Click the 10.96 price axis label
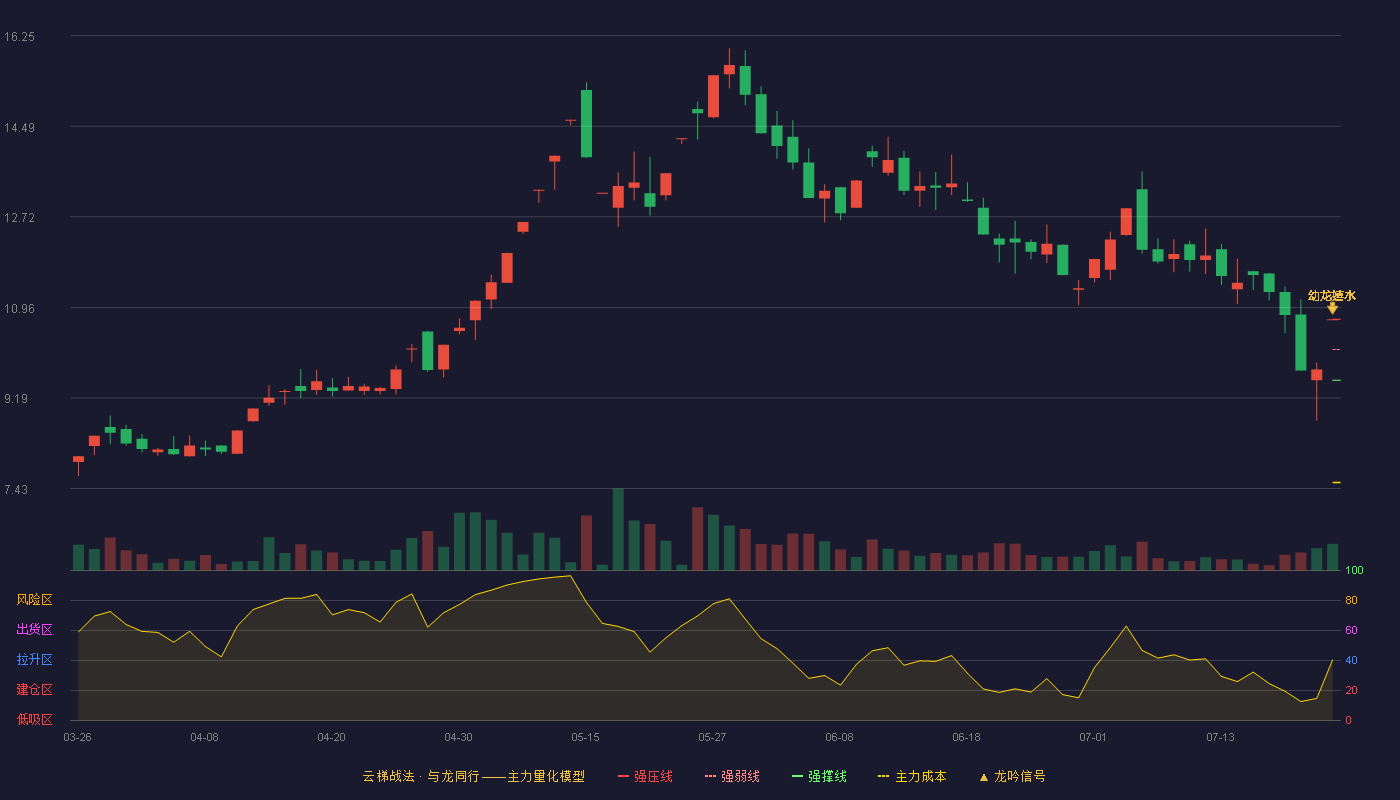1400x800 pixels. [x=19, y=309]
